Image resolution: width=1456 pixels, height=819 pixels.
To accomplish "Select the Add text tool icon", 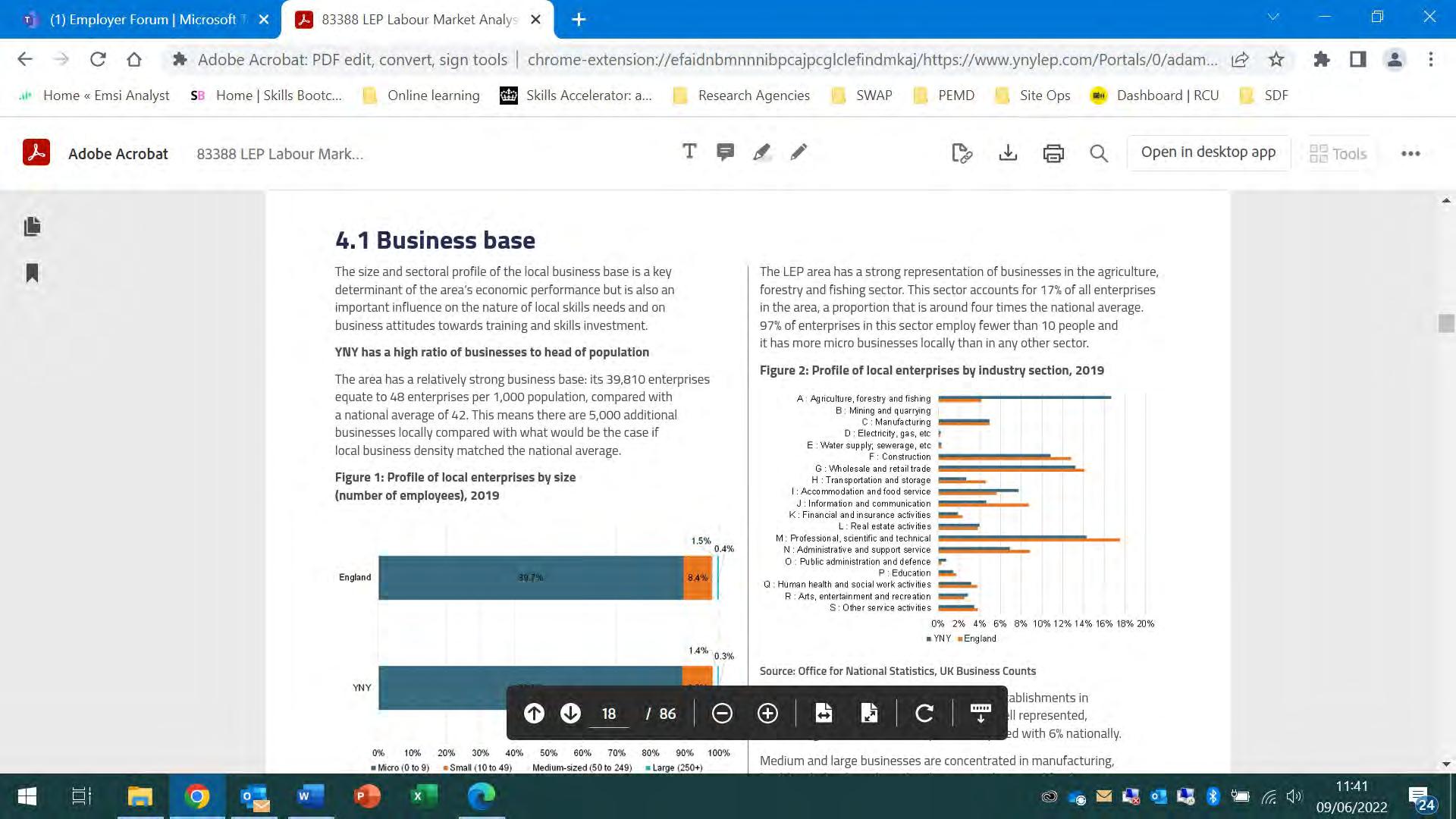I will pos(689,152).
